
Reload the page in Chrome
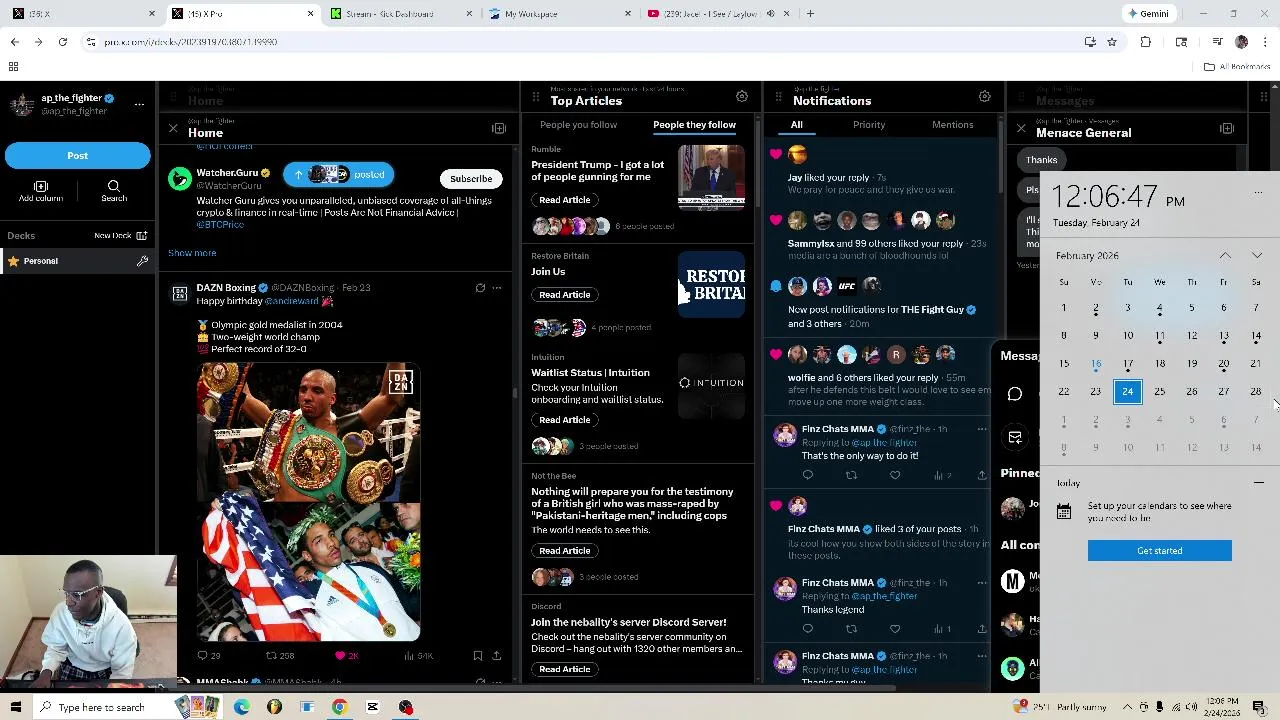62,42
